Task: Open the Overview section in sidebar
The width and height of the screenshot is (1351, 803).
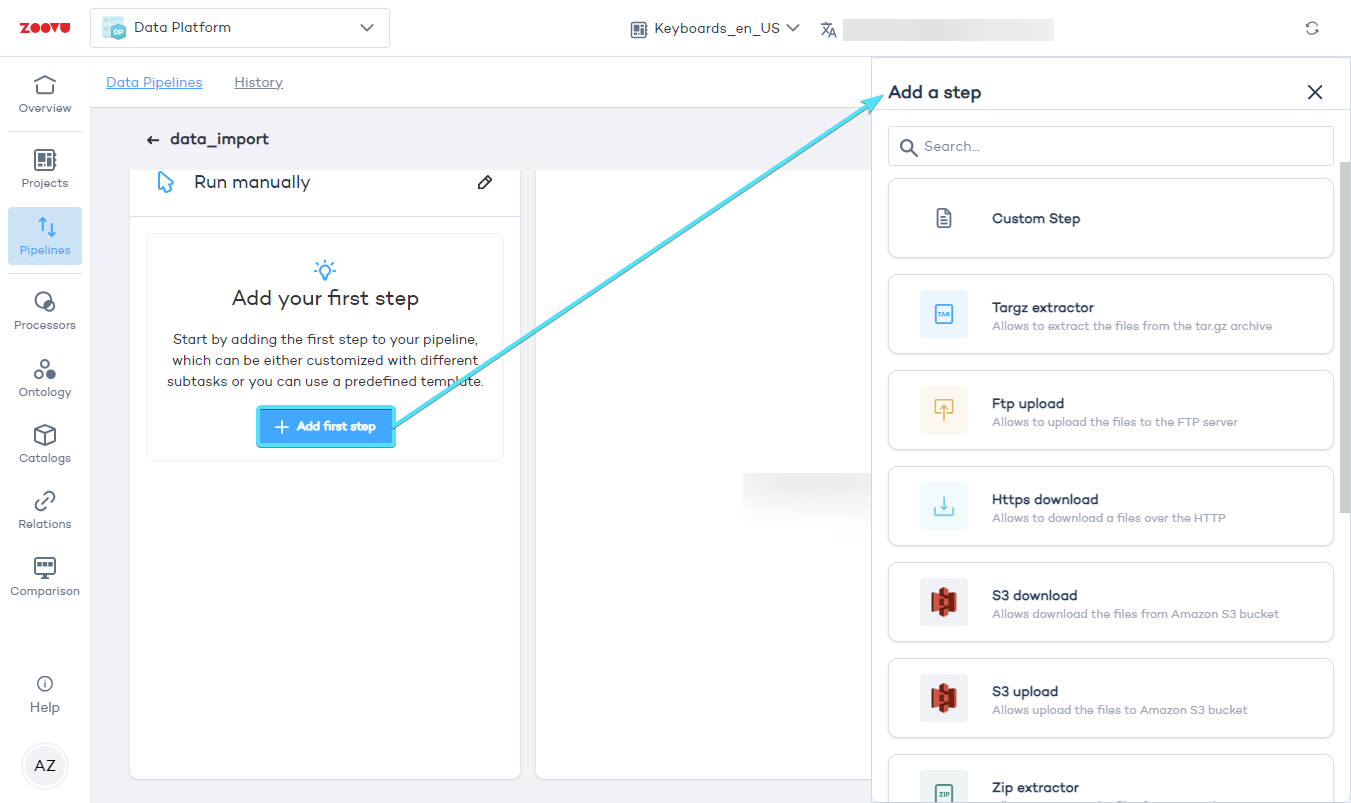Action: [45, 94]
